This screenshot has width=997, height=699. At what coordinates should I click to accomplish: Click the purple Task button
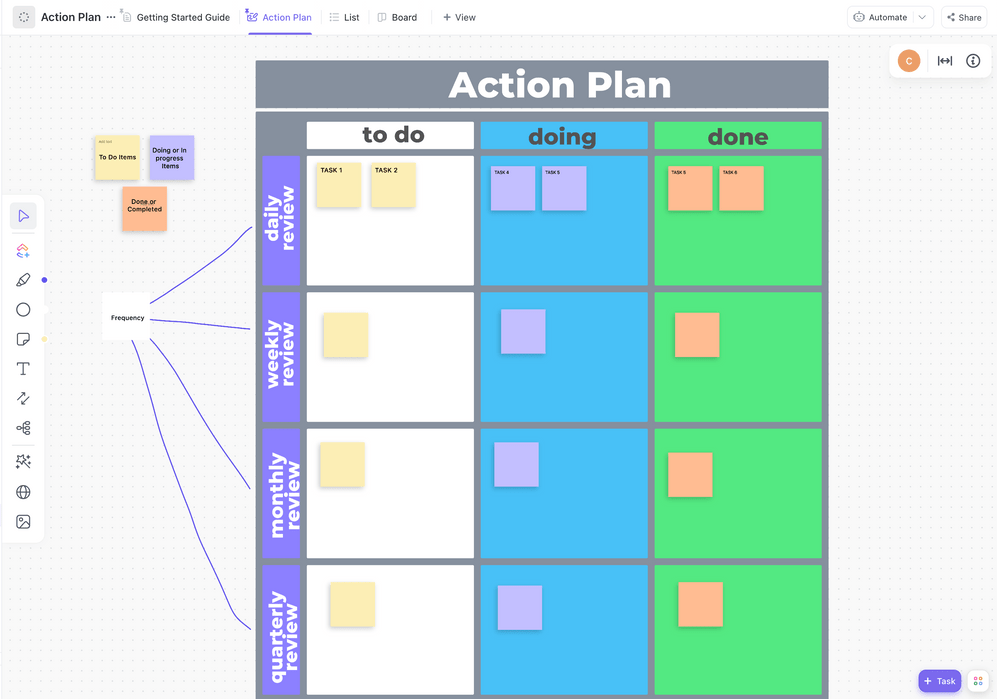pos(939,681)
